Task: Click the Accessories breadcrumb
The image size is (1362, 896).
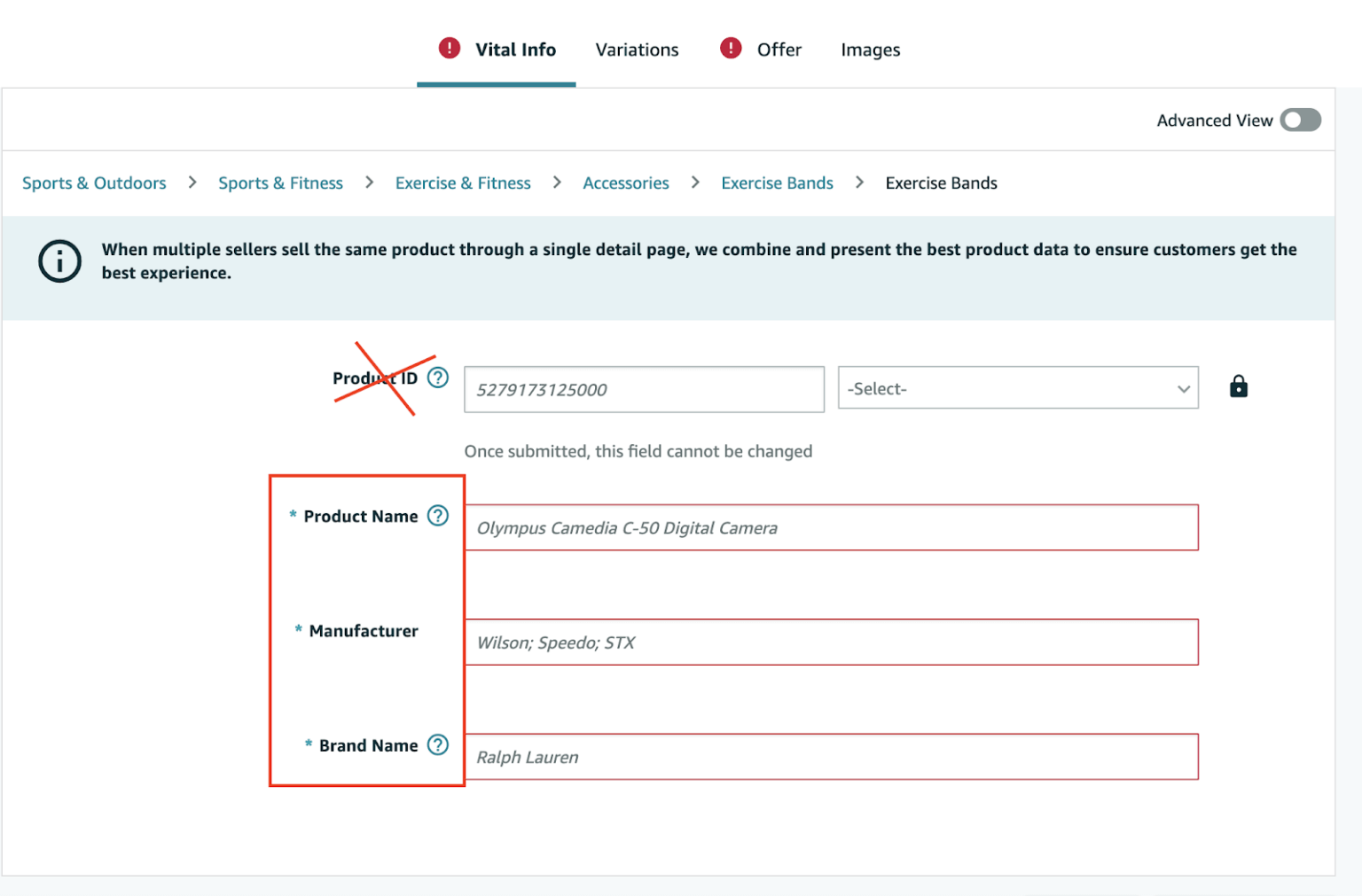Action: (626, 183)
